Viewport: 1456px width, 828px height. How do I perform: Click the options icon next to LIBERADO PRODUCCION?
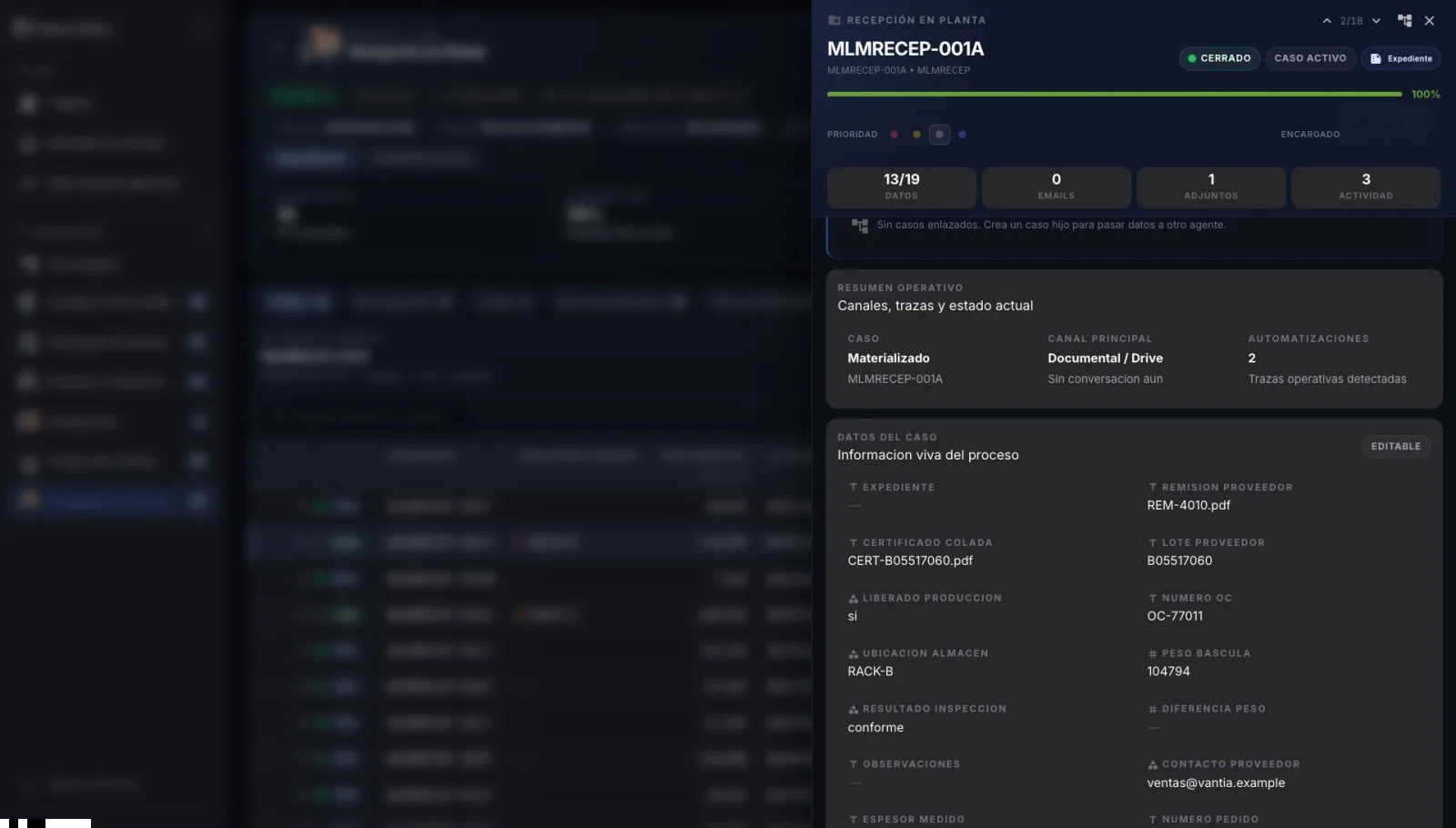click(x=854, y=599)
